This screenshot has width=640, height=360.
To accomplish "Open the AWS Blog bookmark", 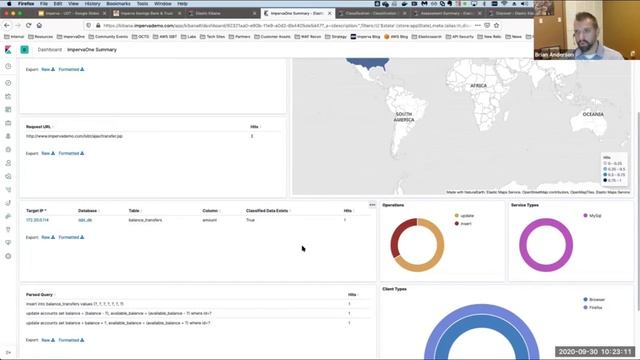I will click(396, 37).
